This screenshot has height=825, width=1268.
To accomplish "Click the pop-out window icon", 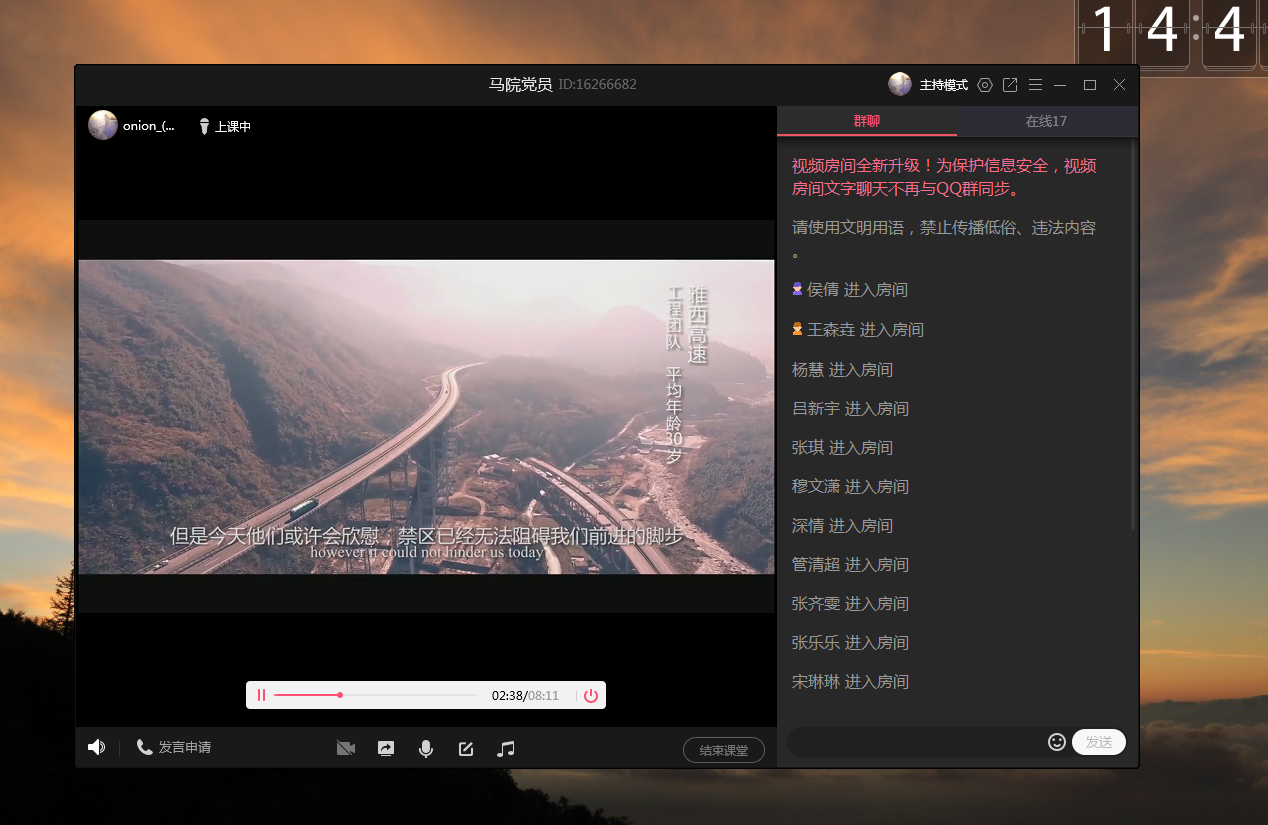I will click(1010, 85).
